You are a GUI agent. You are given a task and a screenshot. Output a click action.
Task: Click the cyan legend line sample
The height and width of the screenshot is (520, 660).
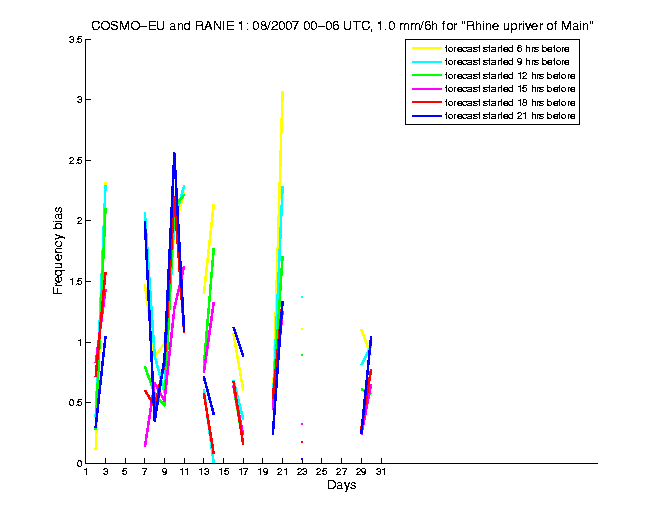coord(427,62)
